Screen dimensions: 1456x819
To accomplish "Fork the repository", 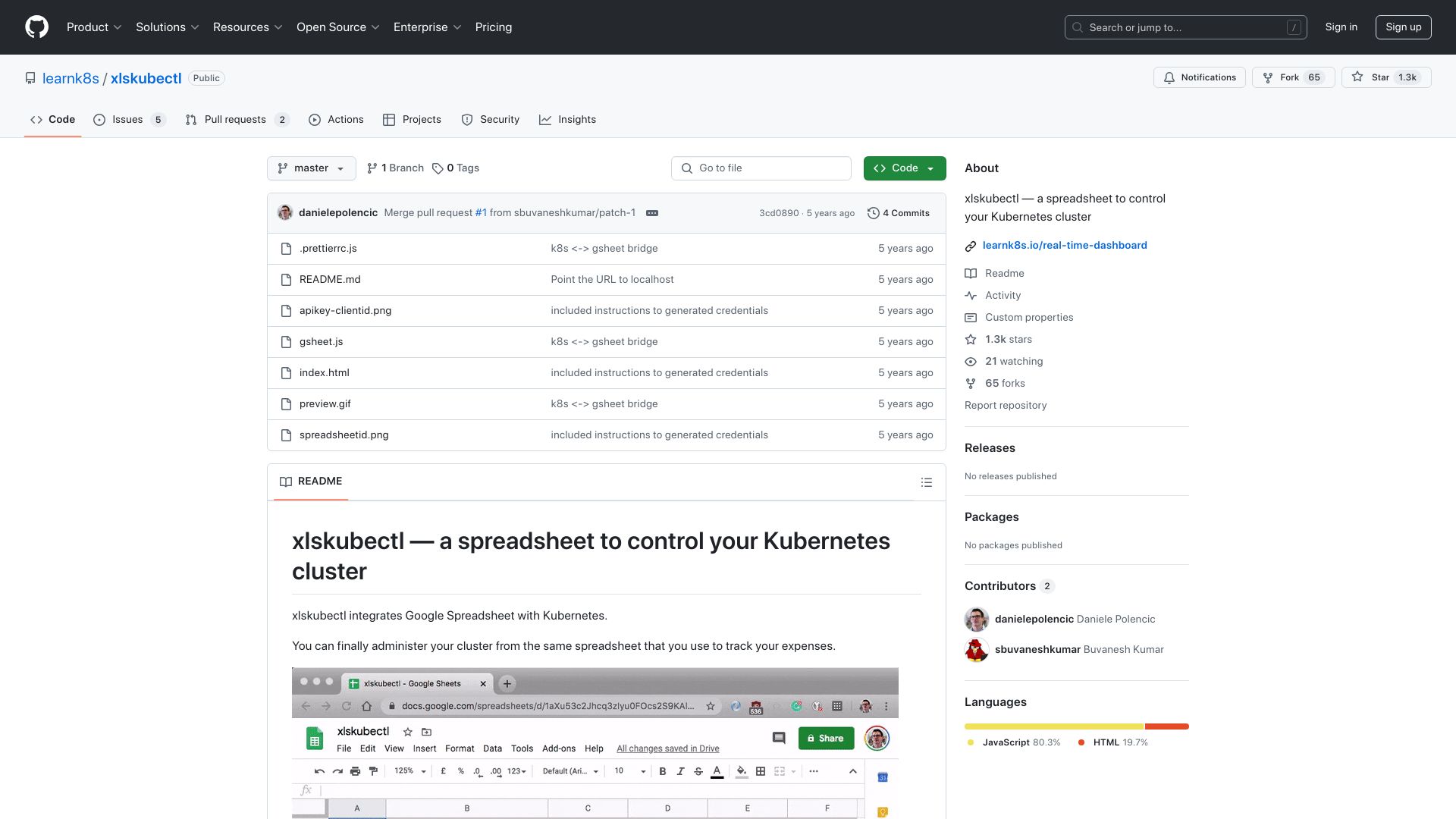I will pos(1293,77).
